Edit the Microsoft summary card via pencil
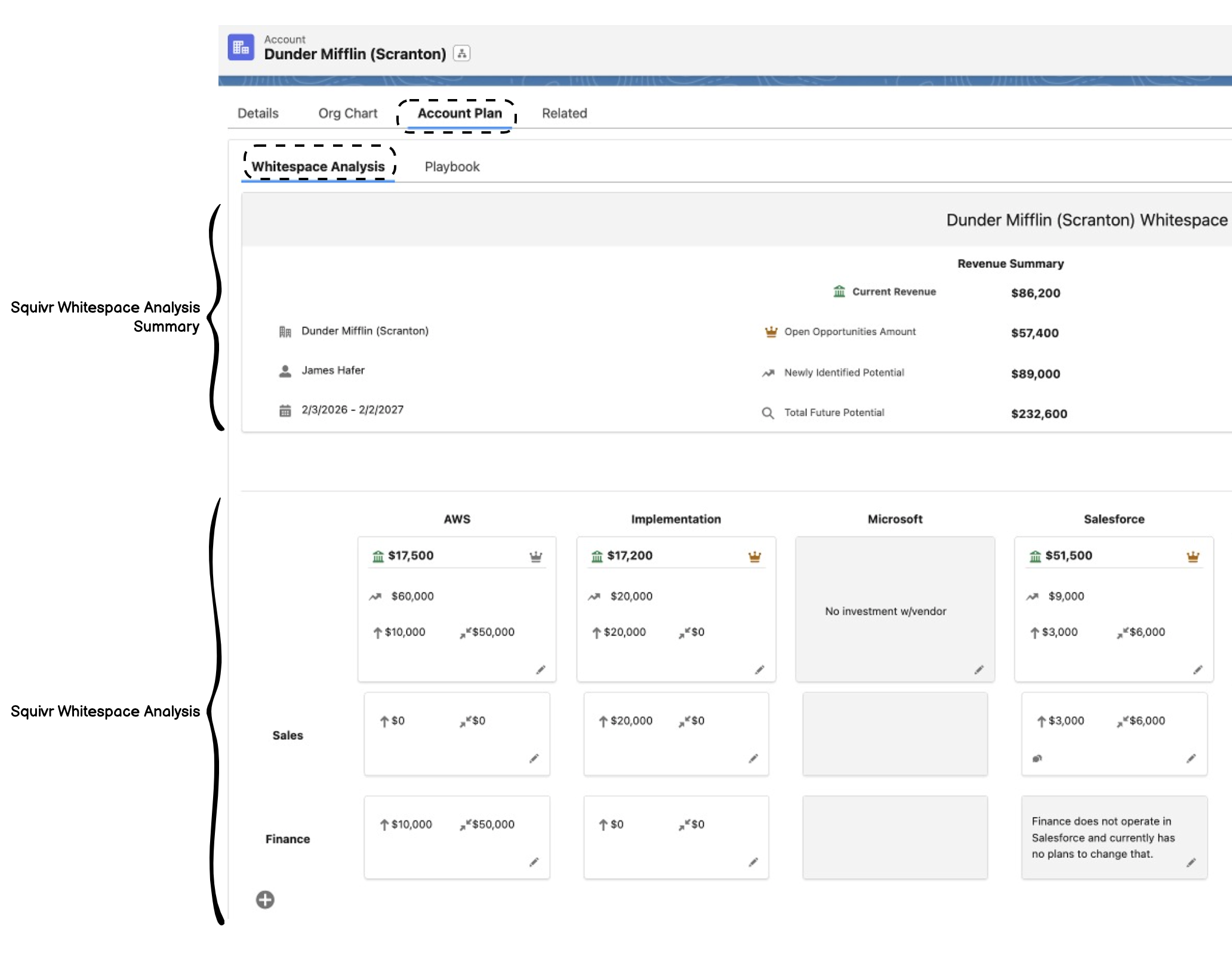Screen dimensions: 1232x963 tap(979, 670)
